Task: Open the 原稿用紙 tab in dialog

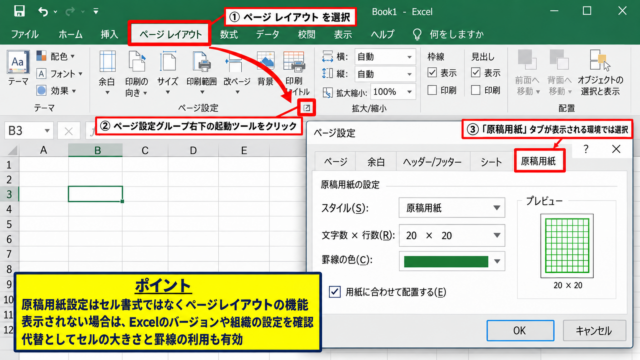Action: pyautogui.click(x=539, y=161)
